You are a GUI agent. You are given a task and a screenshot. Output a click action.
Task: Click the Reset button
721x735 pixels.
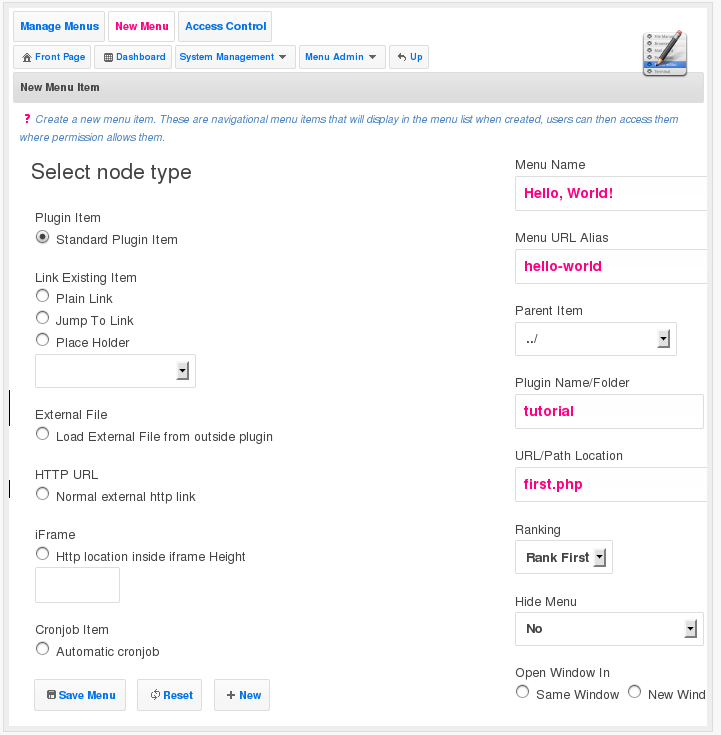[x=170, y=695]
